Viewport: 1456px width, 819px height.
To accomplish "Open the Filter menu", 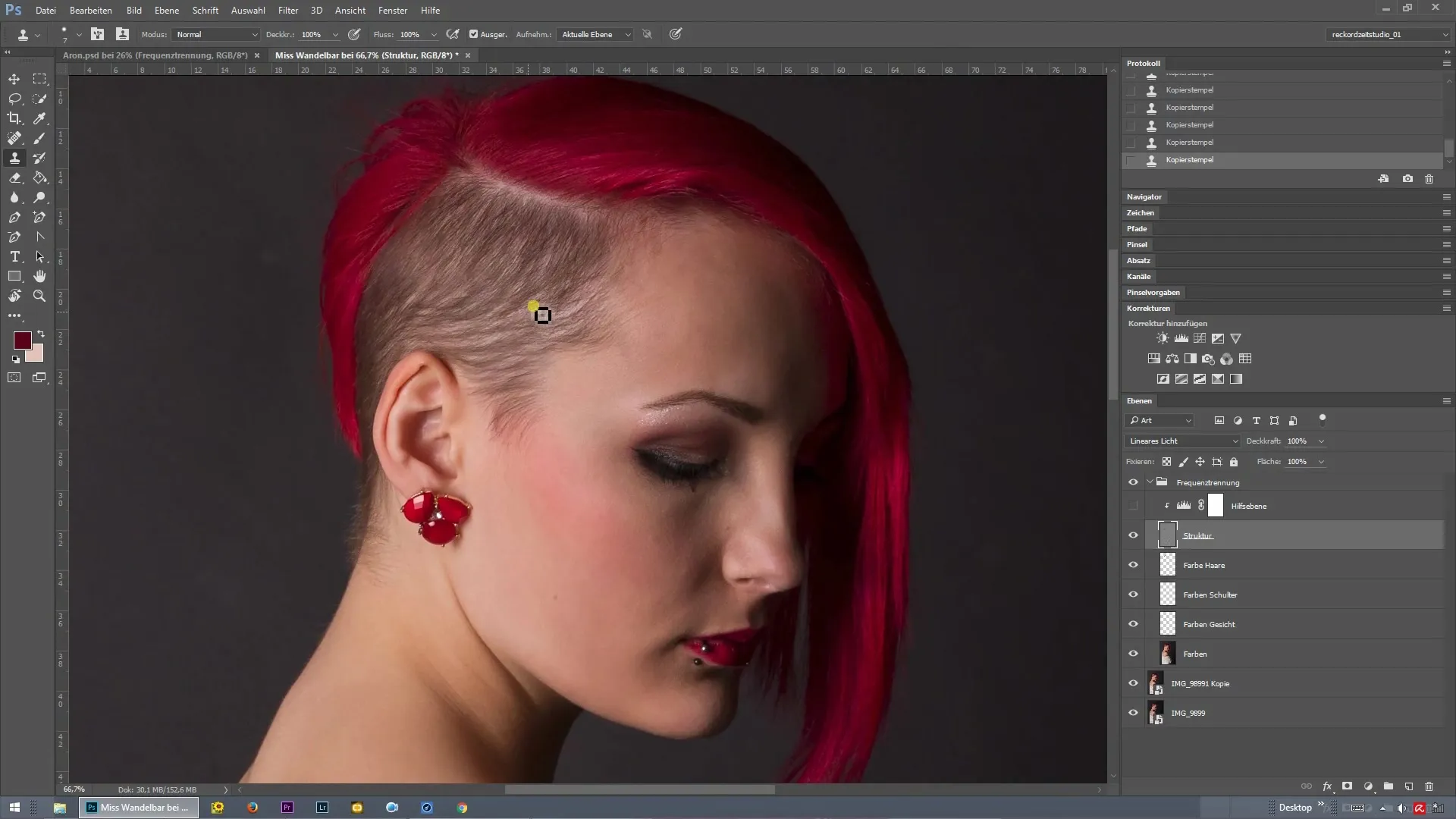I will (288, 11).
